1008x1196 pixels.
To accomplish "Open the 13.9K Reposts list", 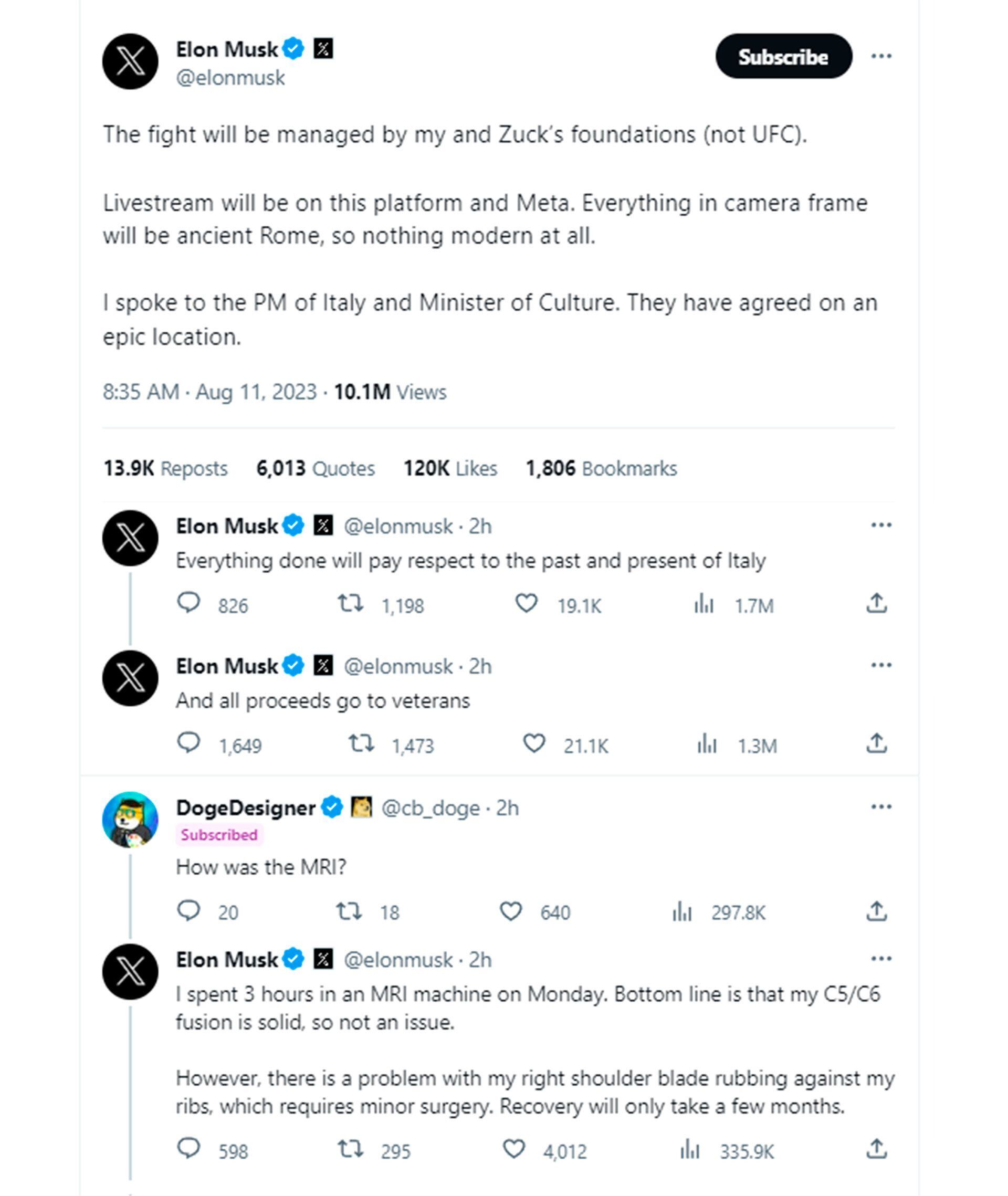I will 165,468.
